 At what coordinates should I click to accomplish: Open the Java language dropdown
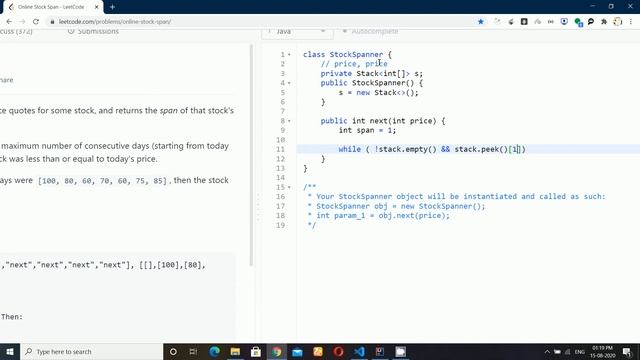click(297, 31)
